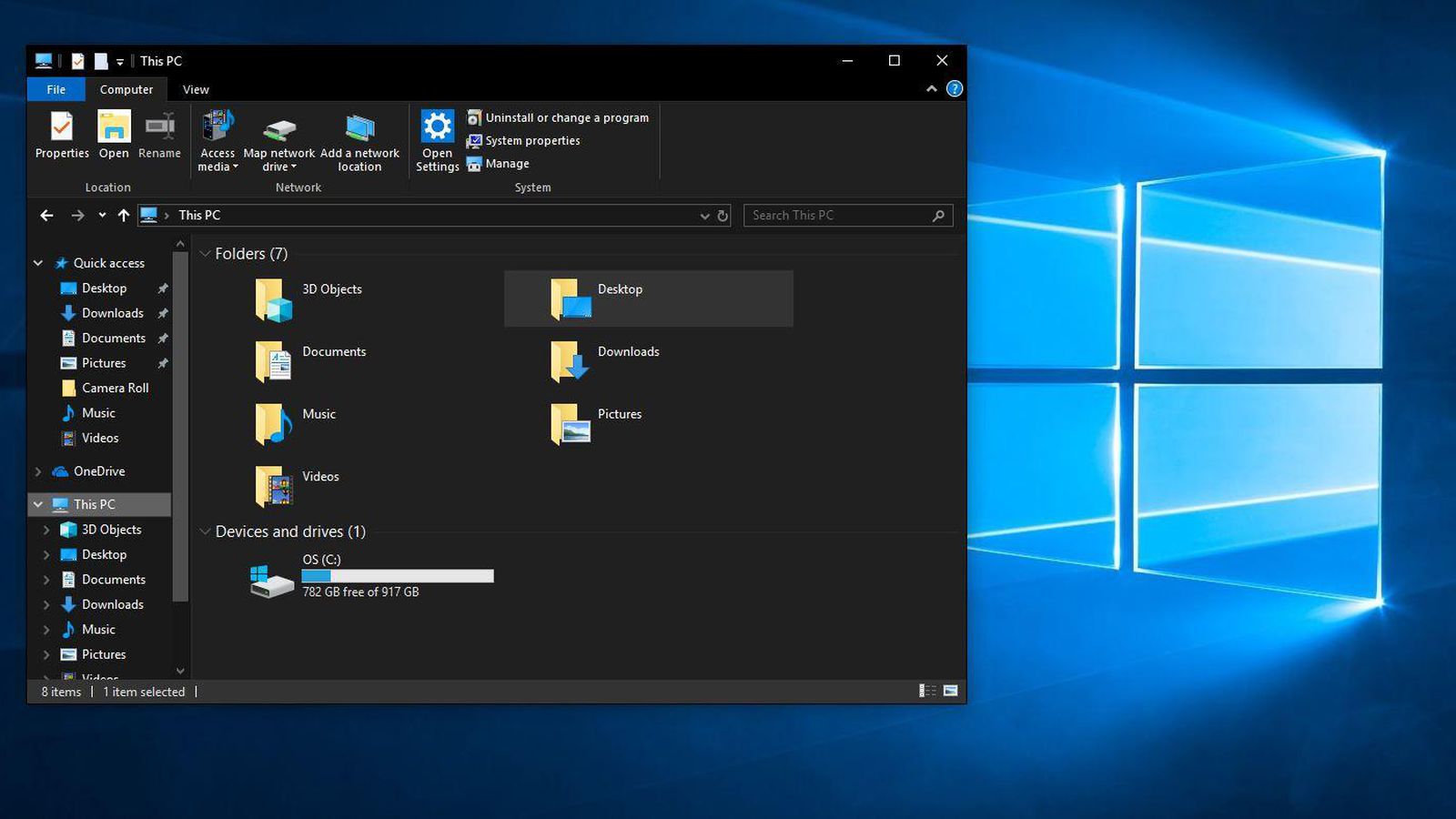Click the Refresh icon beside the address bar

coord(723,216)
